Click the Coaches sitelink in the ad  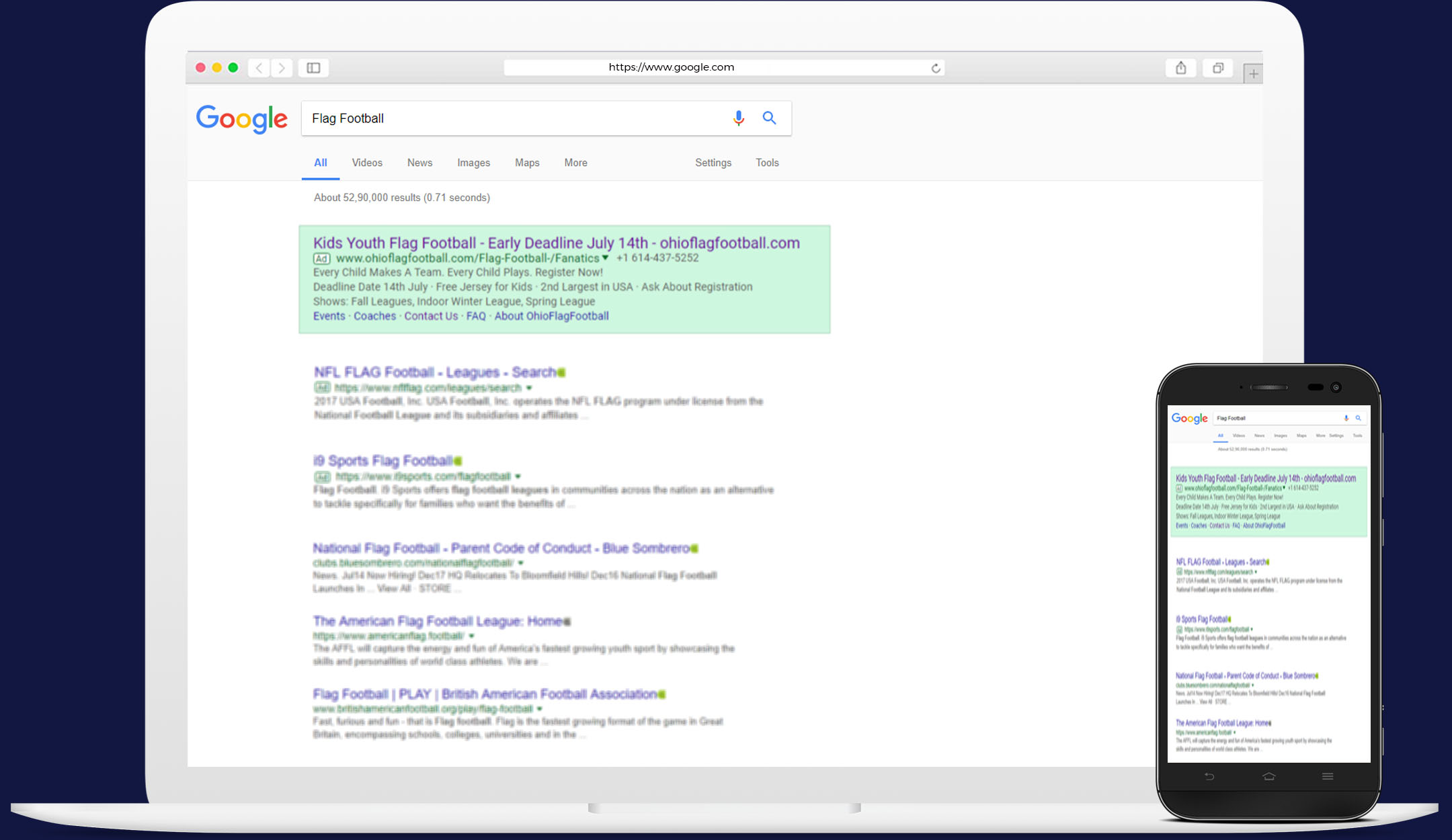374,316
